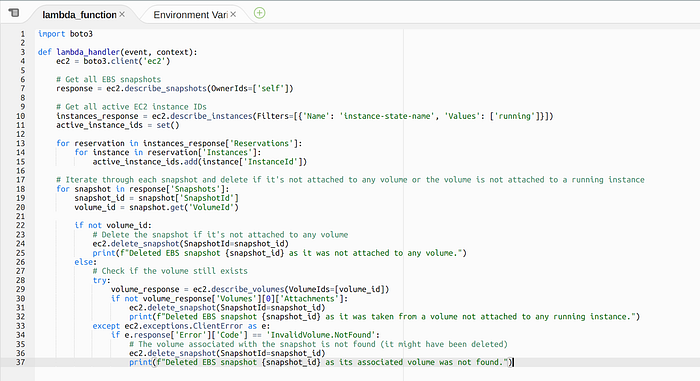Click the delete_snapshot call on line 24

[x=191, y=244]
